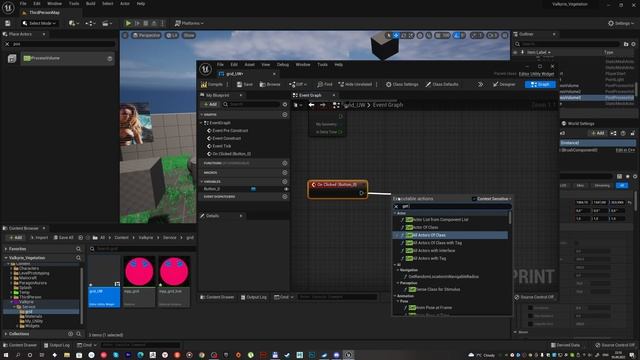Open settings gear in My Blueprint search row

pos(285,104)
